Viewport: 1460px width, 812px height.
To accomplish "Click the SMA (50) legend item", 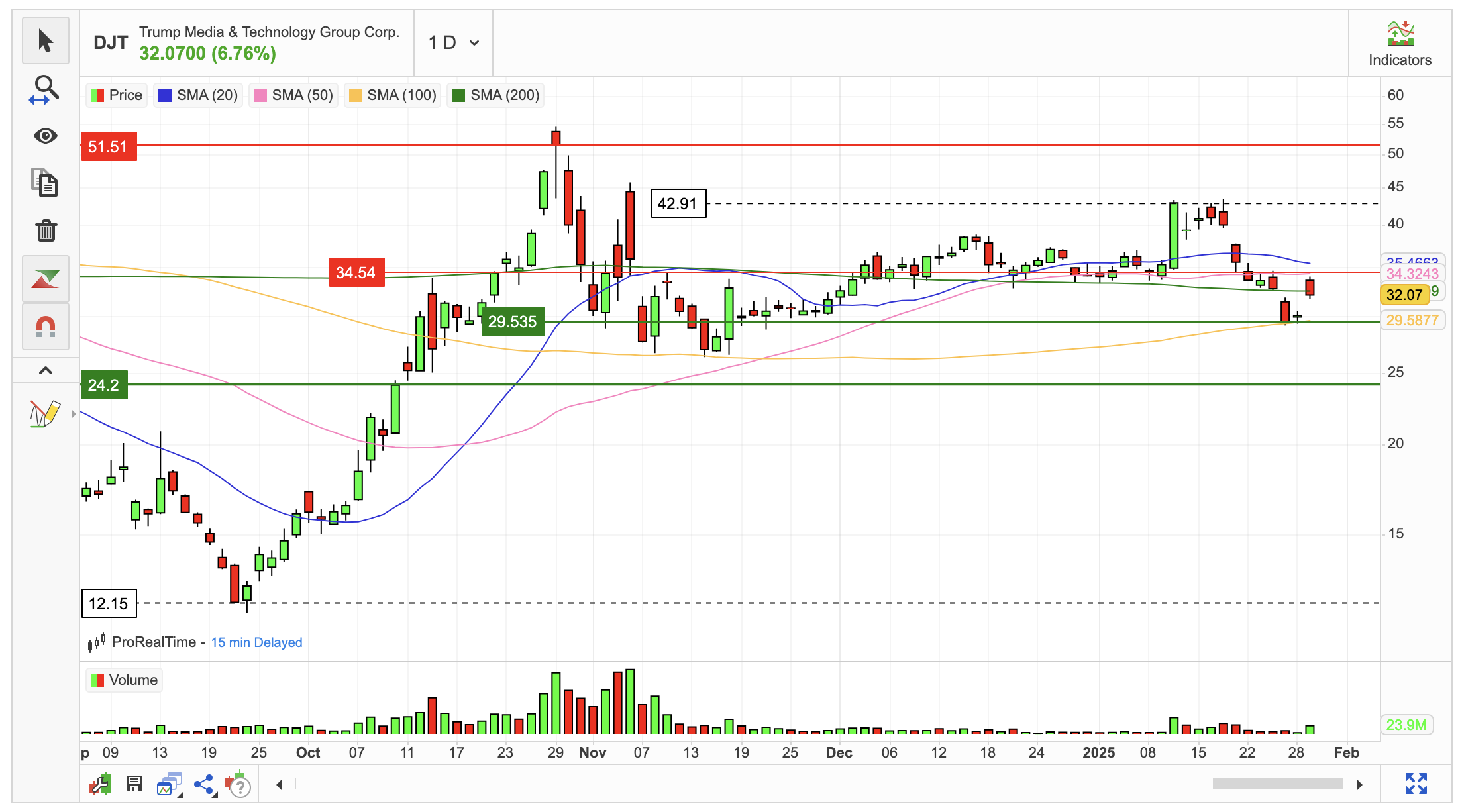I will coord(293,95).
